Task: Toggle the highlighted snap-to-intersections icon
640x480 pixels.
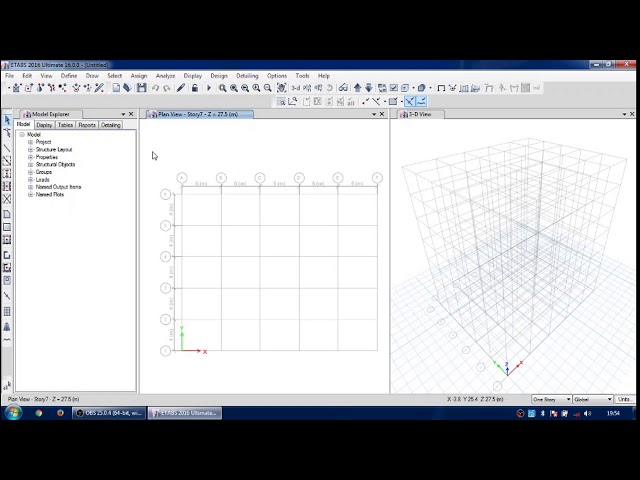Action: [410, 101]
